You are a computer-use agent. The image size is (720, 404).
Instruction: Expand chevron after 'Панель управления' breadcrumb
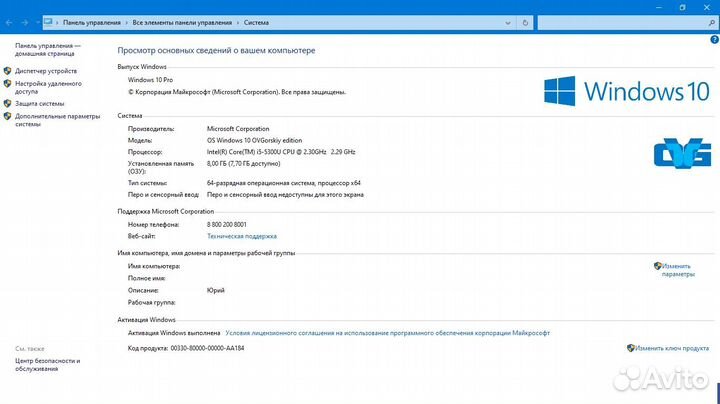[x=127, y=22]
